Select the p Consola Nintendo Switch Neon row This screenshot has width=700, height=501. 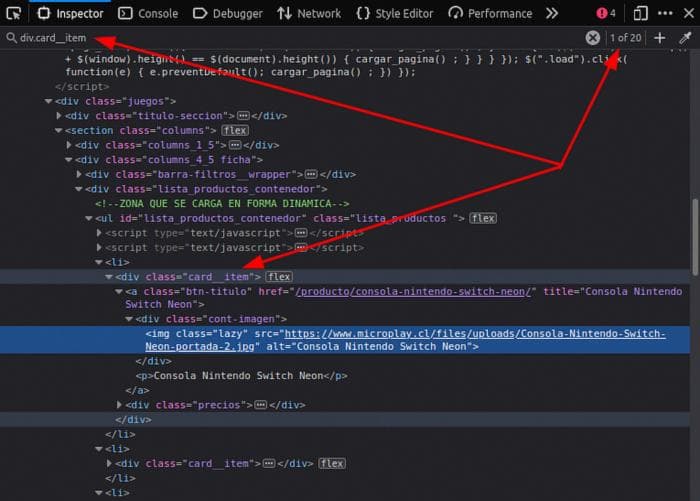coord(242,376)
